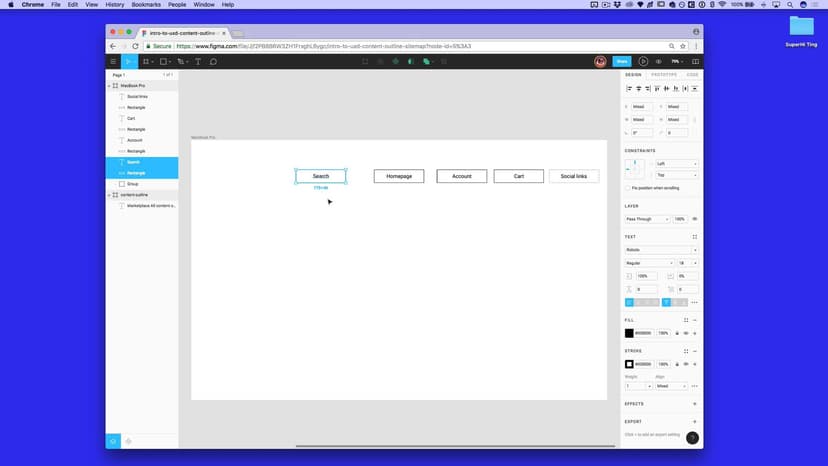Open the Roboto font family dropdown
Viewport: 828px width, 466px height.
click(x=660, y=250)
